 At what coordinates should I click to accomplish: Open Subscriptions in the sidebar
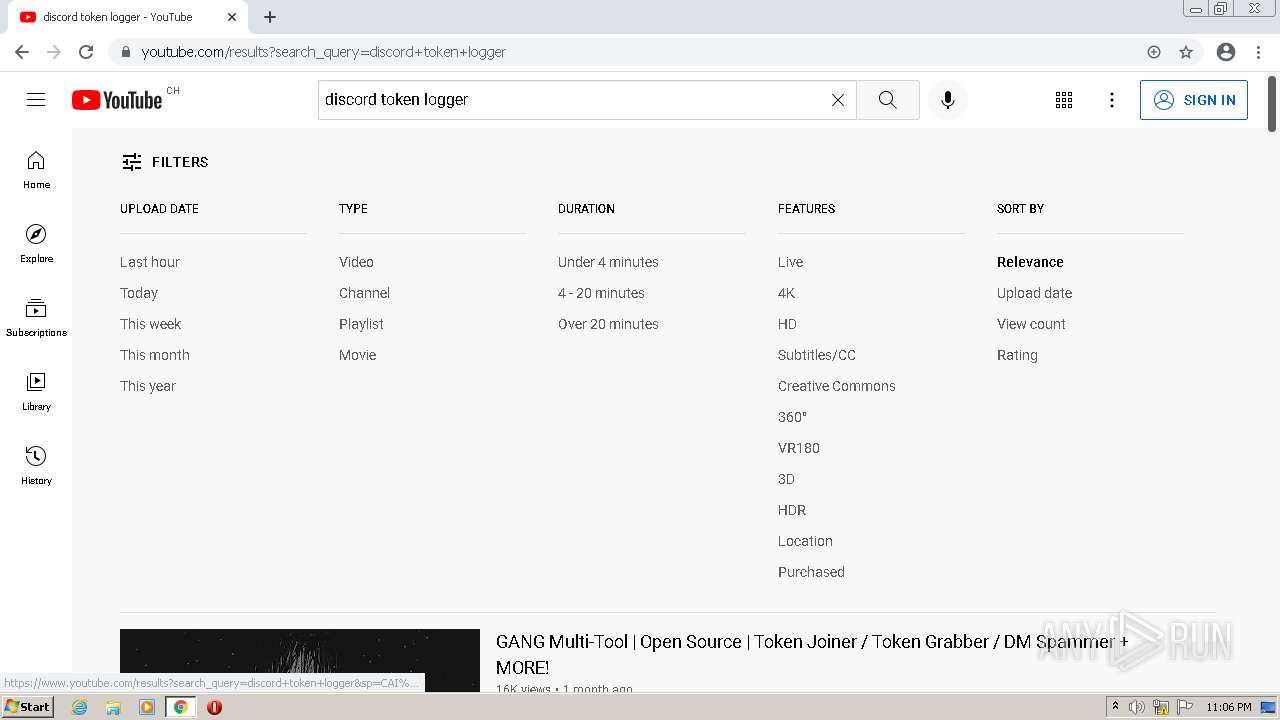[36, 317]
